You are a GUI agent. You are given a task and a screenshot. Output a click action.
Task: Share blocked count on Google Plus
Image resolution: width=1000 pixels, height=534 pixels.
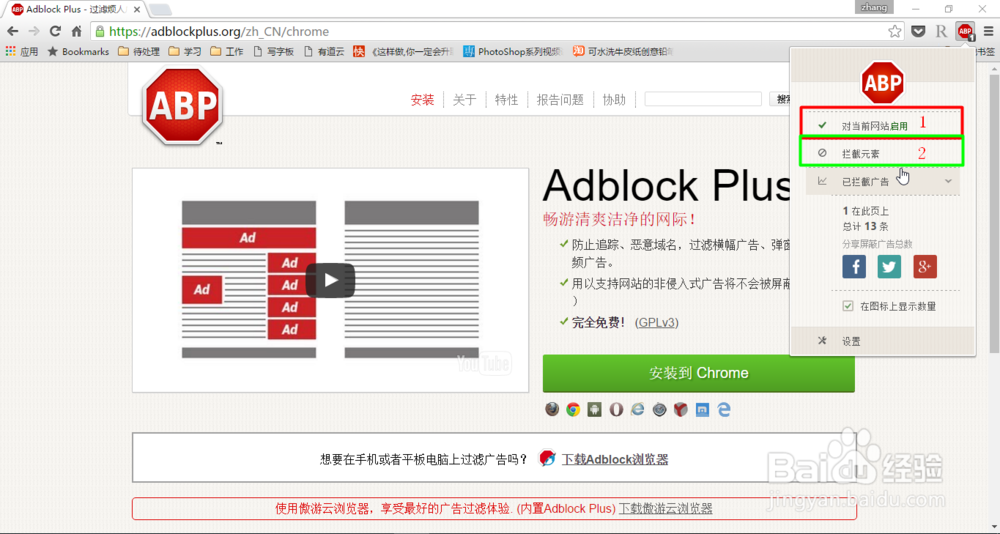click(x=925, y=266)
